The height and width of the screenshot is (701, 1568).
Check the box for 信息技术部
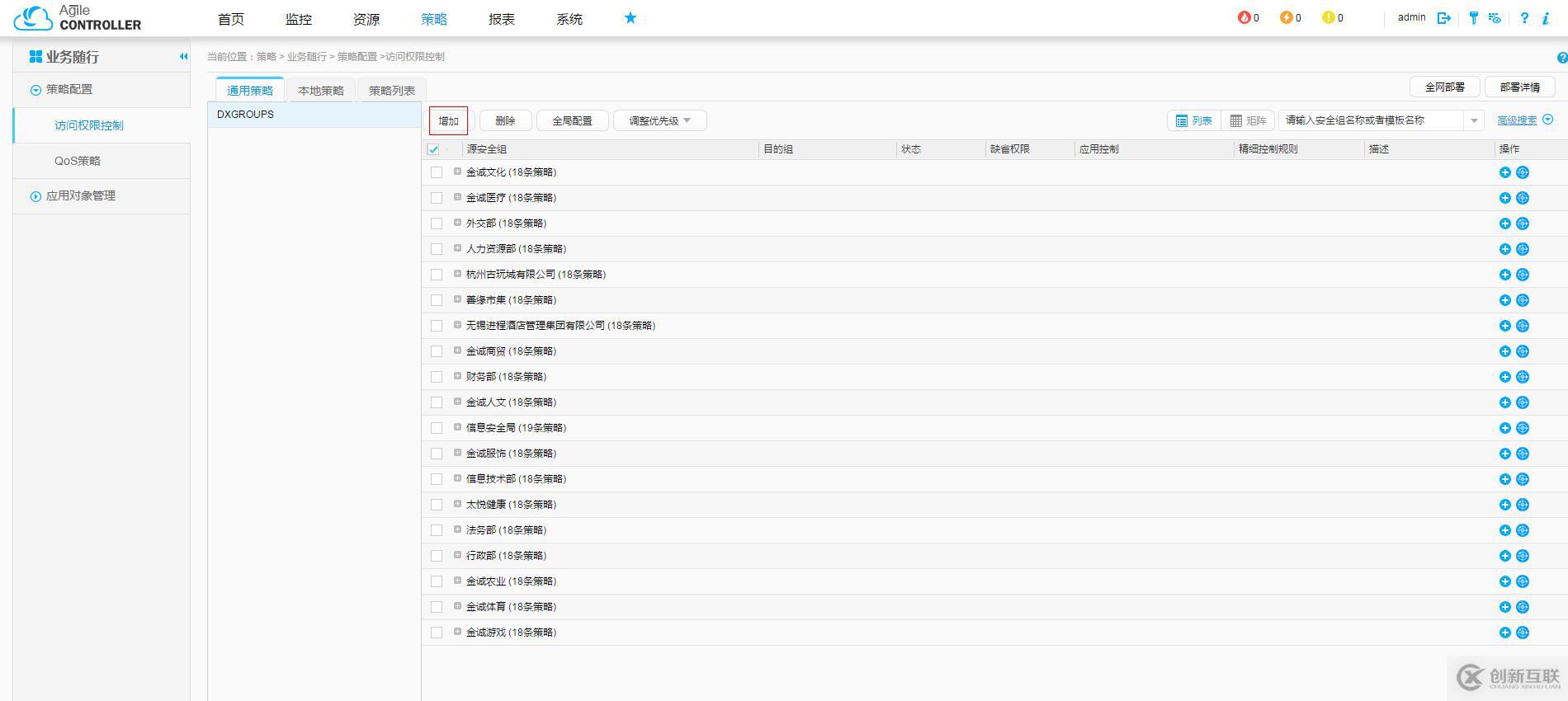click(437, 479)
